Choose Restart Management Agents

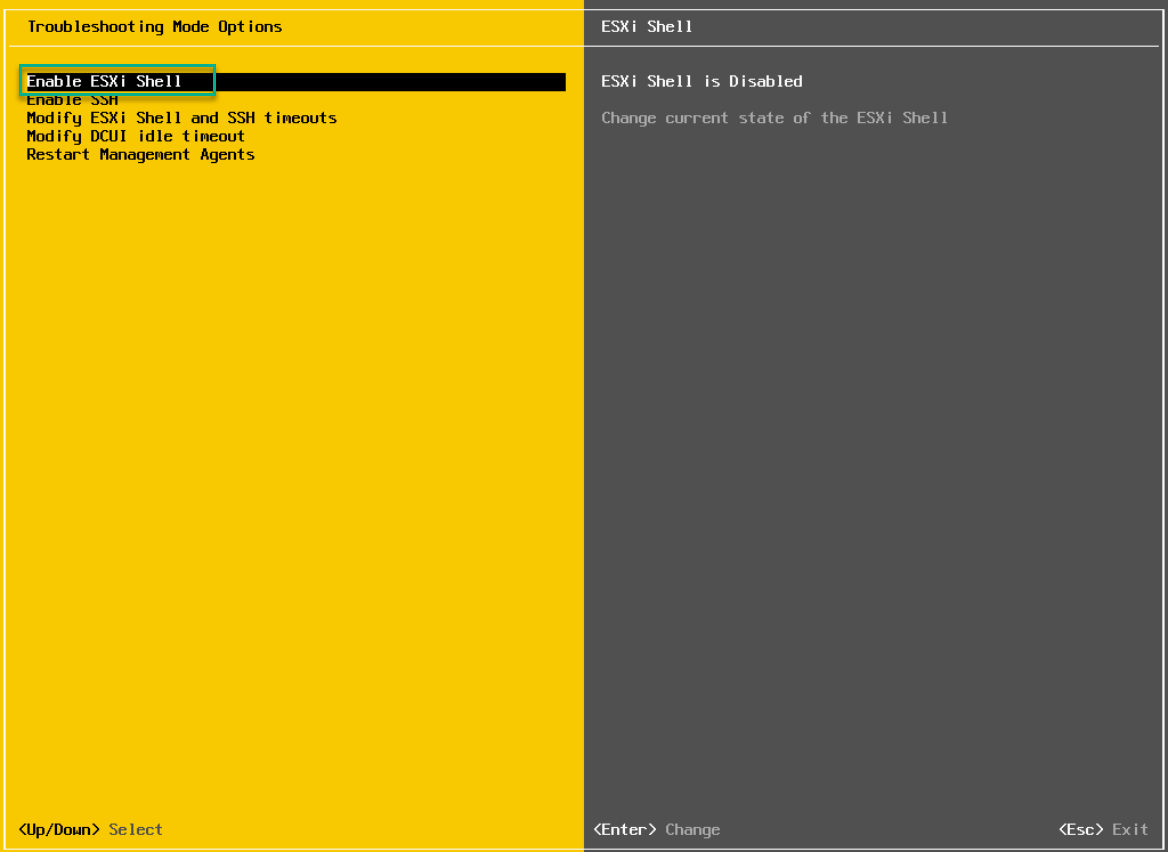pos(140,154)
